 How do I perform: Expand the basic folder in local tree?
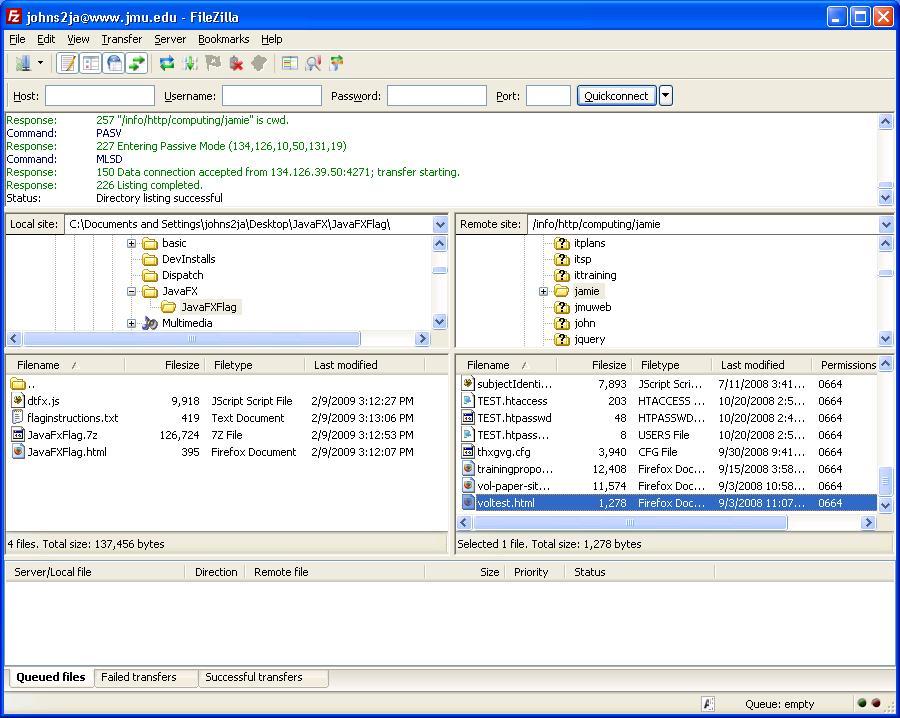131,243
